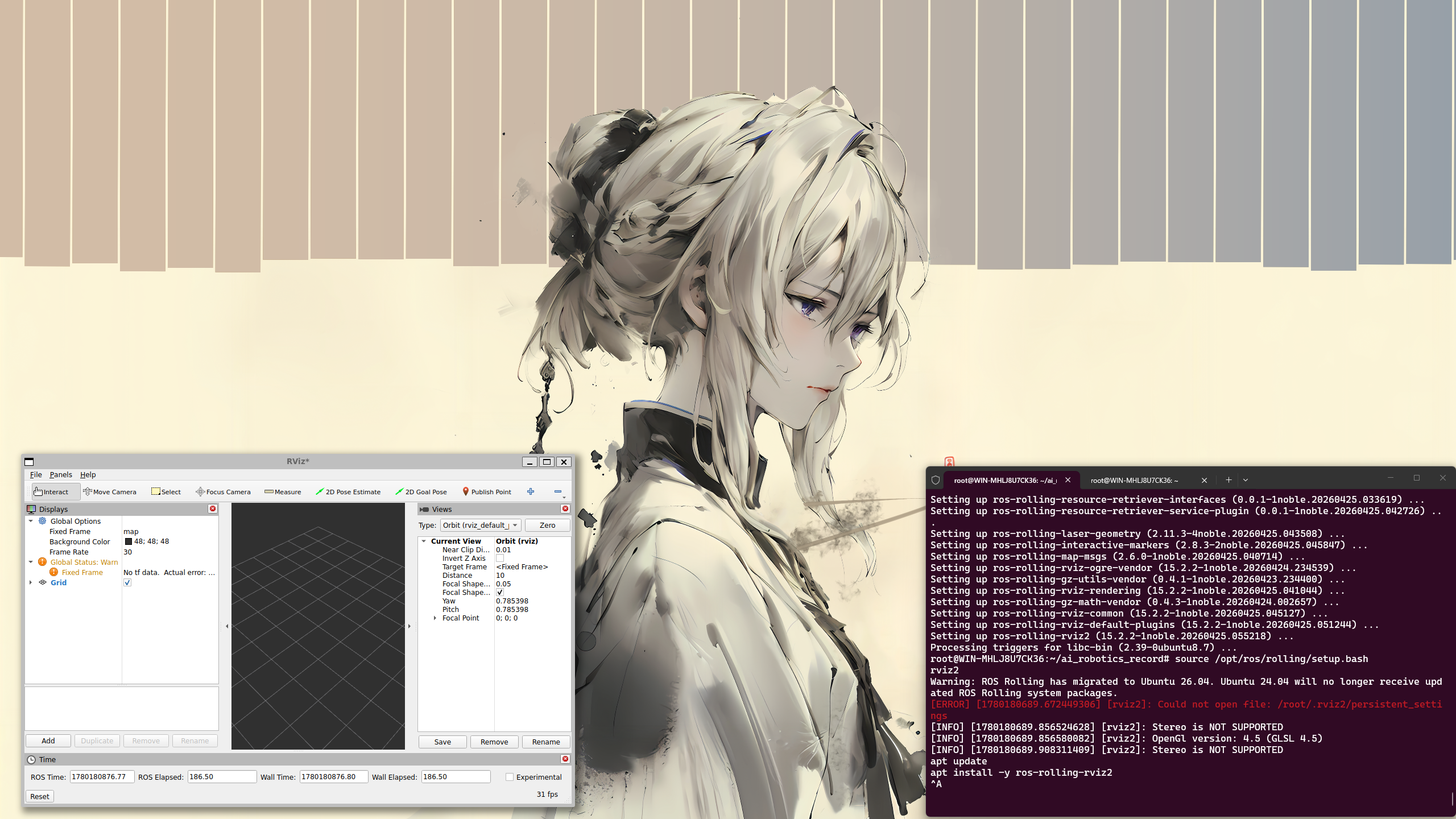Click the Grid display icon

pos(43,582)
